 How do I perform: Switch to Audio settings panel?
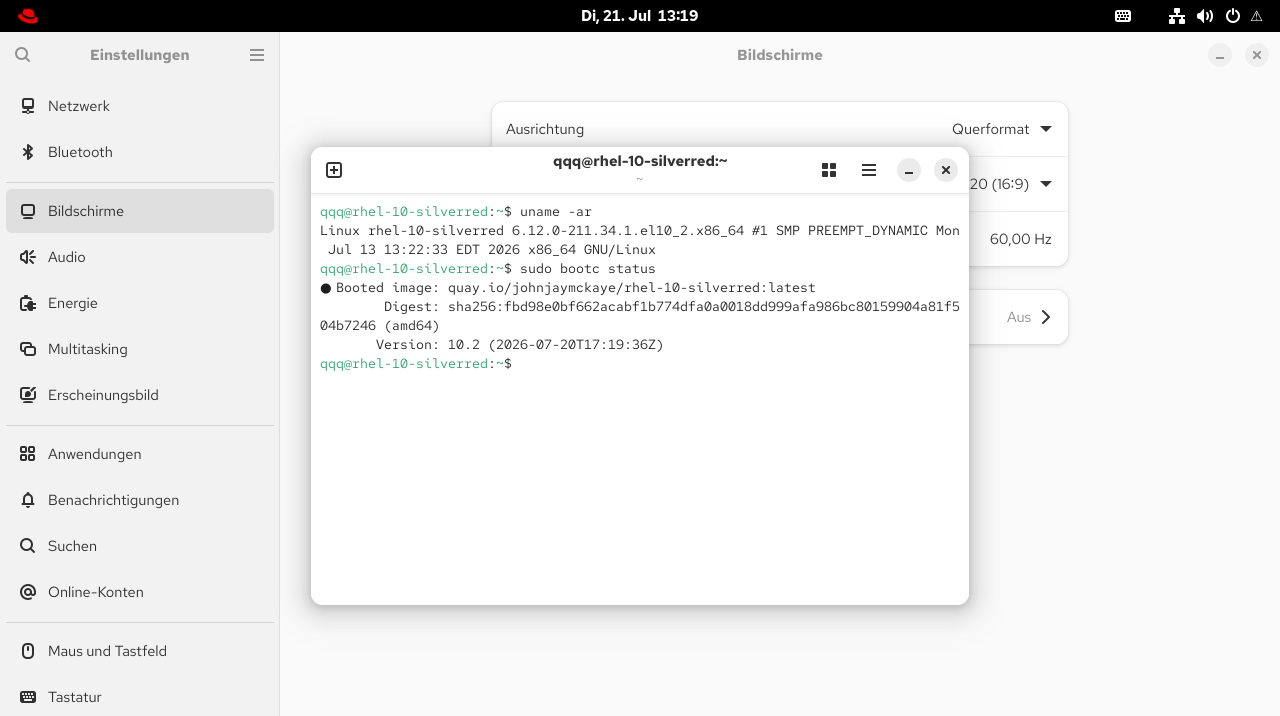pyautogui.click(x=140, y=257)
